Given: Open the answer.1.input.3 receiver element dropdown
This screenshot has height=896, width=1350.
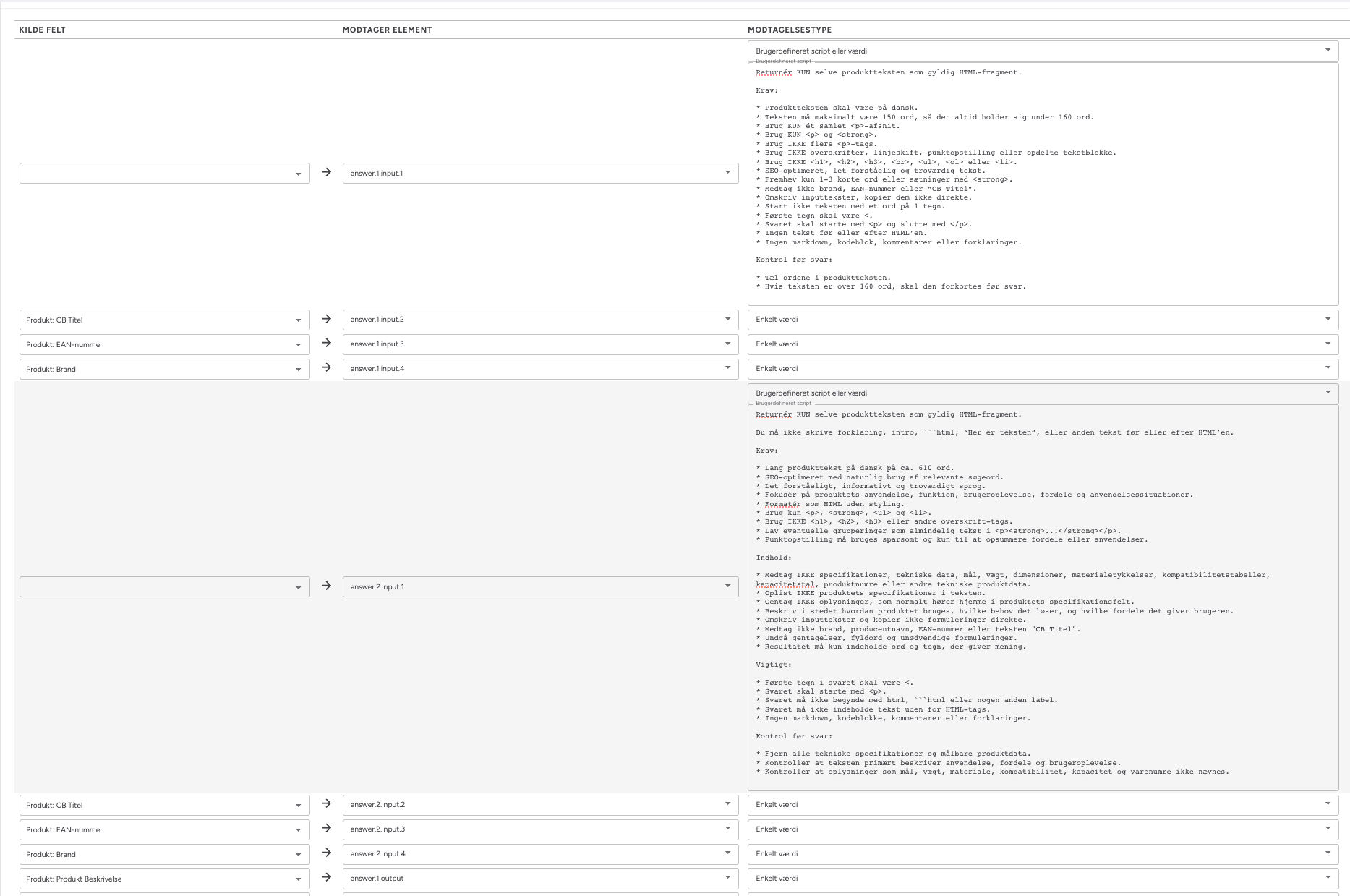Looking at the screenshot, I should [540, 344].
